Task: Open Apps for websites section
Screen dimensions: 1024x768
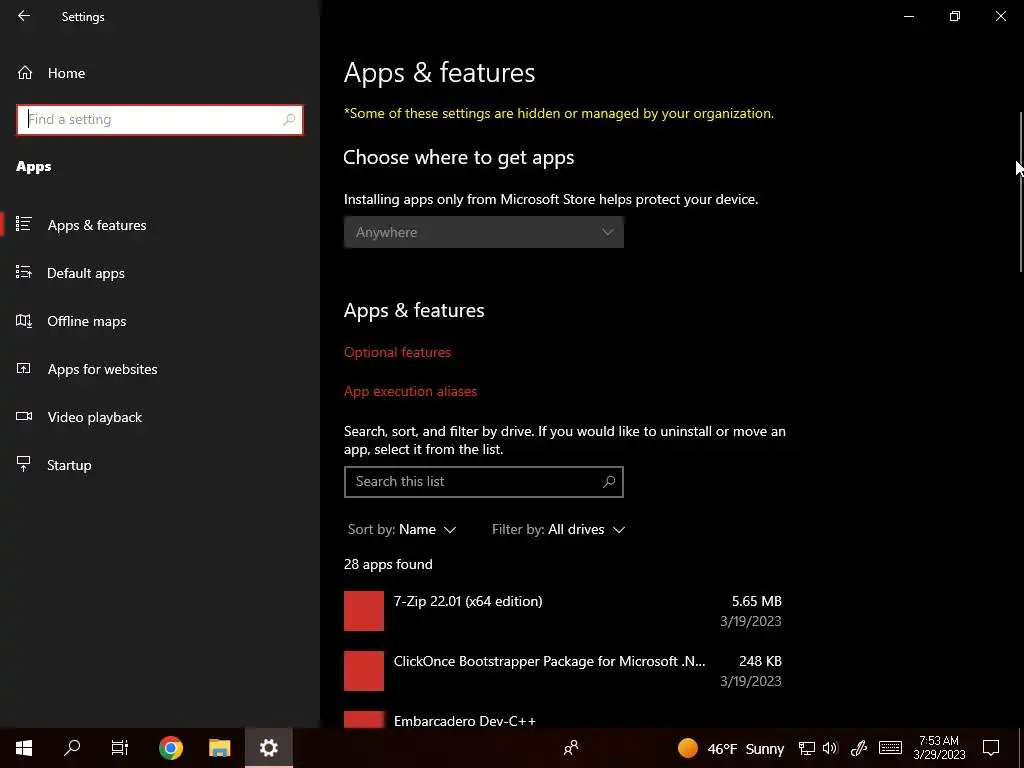Action: pyautogui.click(x=102, y=369)
